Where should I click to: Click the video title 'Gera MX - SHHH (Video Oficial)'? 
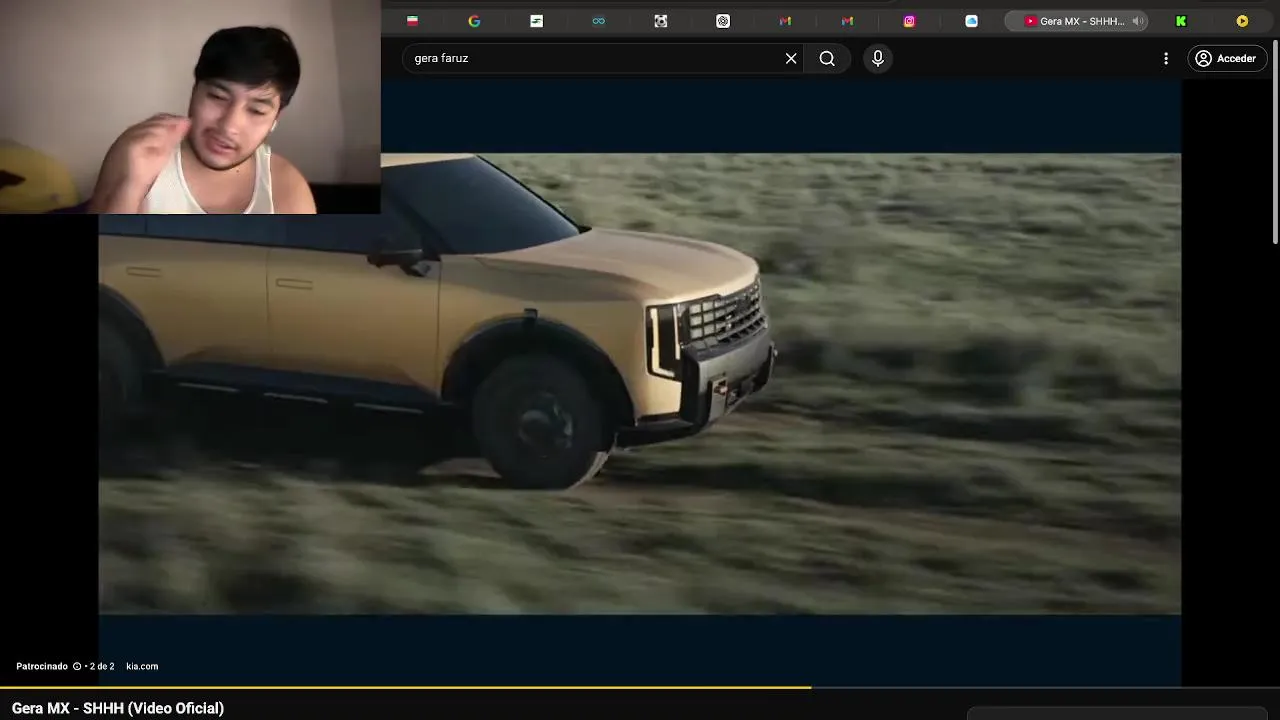(x=118, y=708)
